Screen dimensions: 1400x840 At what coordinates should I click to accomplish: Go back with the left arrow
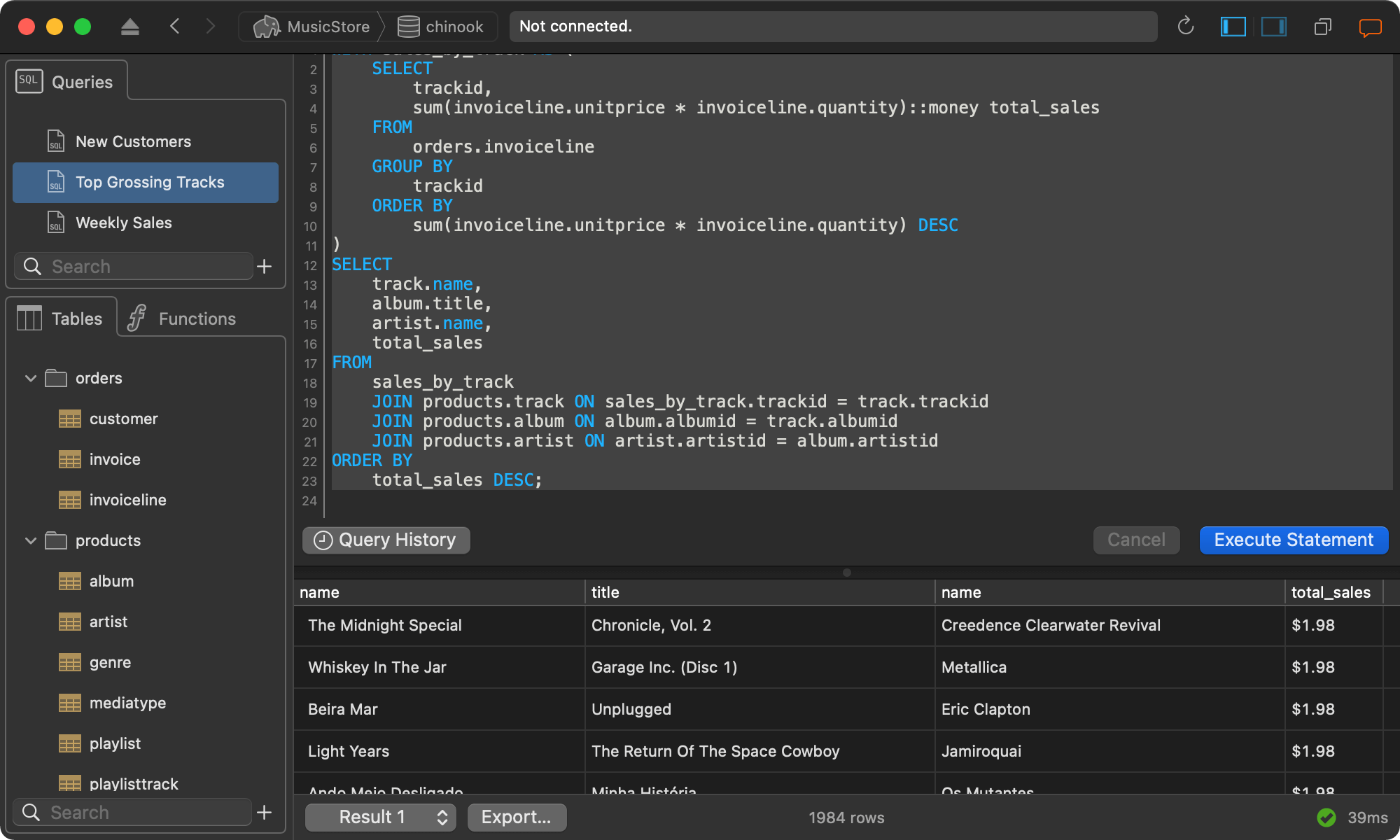point(175,27)
